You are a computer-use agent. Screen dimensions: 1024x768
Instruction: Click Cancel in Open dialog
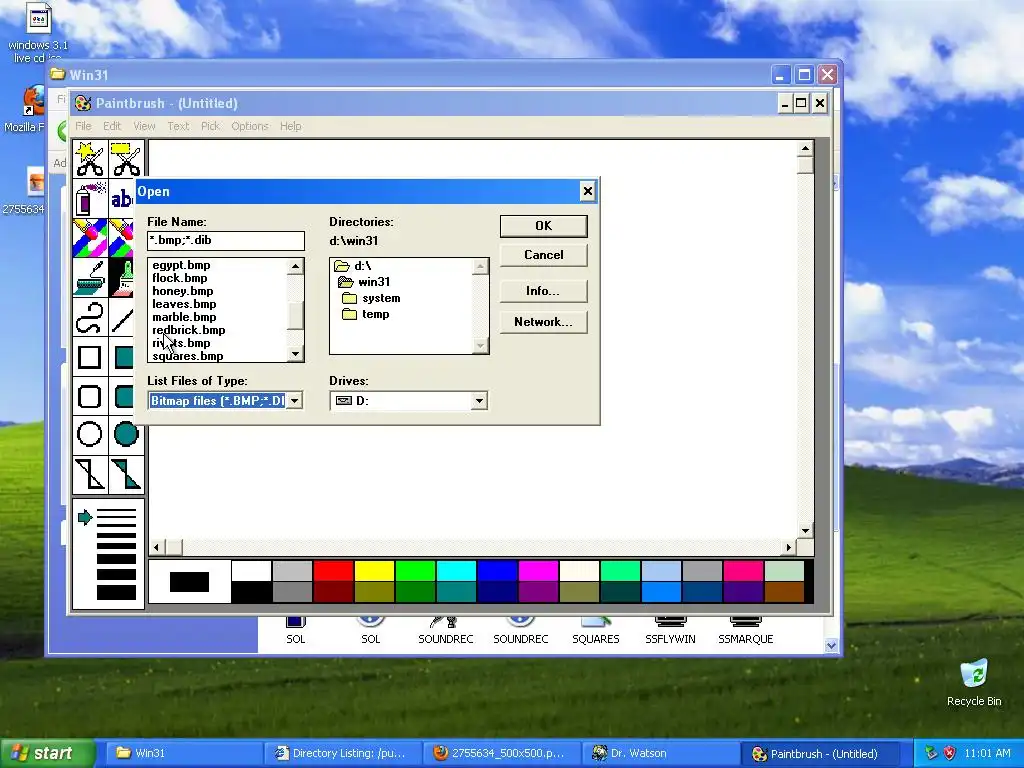(x=543, y=255)
